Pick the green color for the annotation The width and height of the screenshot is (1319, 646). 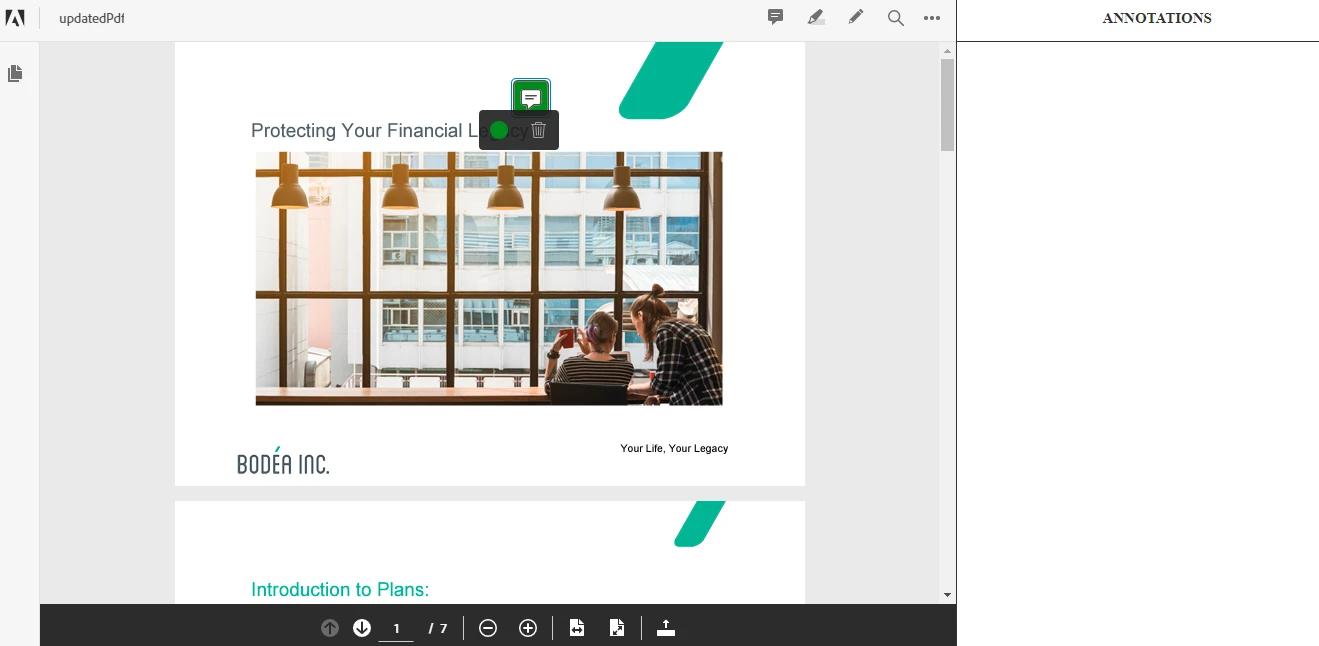499,130
